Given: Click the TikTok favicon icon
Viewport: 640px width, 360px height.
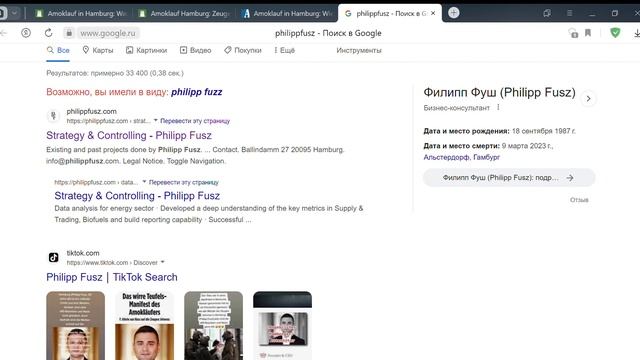Looking at the screenshot, I should pyautogui.click(x=53, y=258).
